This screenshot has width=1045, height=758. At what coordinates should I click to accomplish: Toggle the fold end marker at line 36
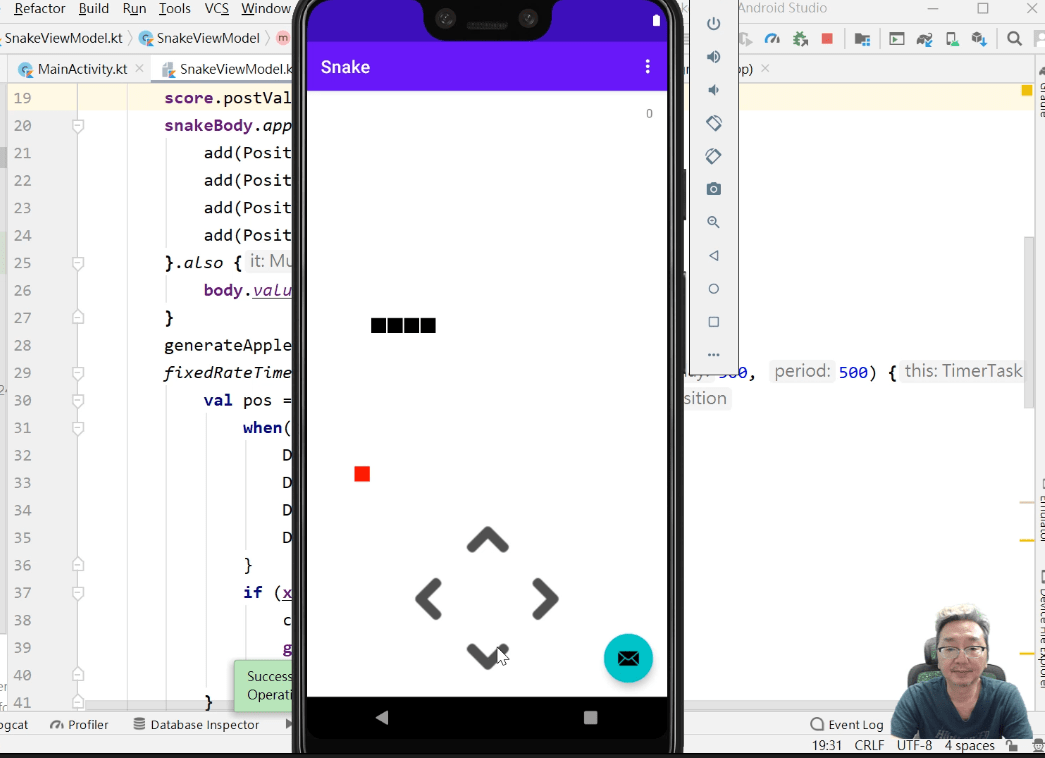78,565
